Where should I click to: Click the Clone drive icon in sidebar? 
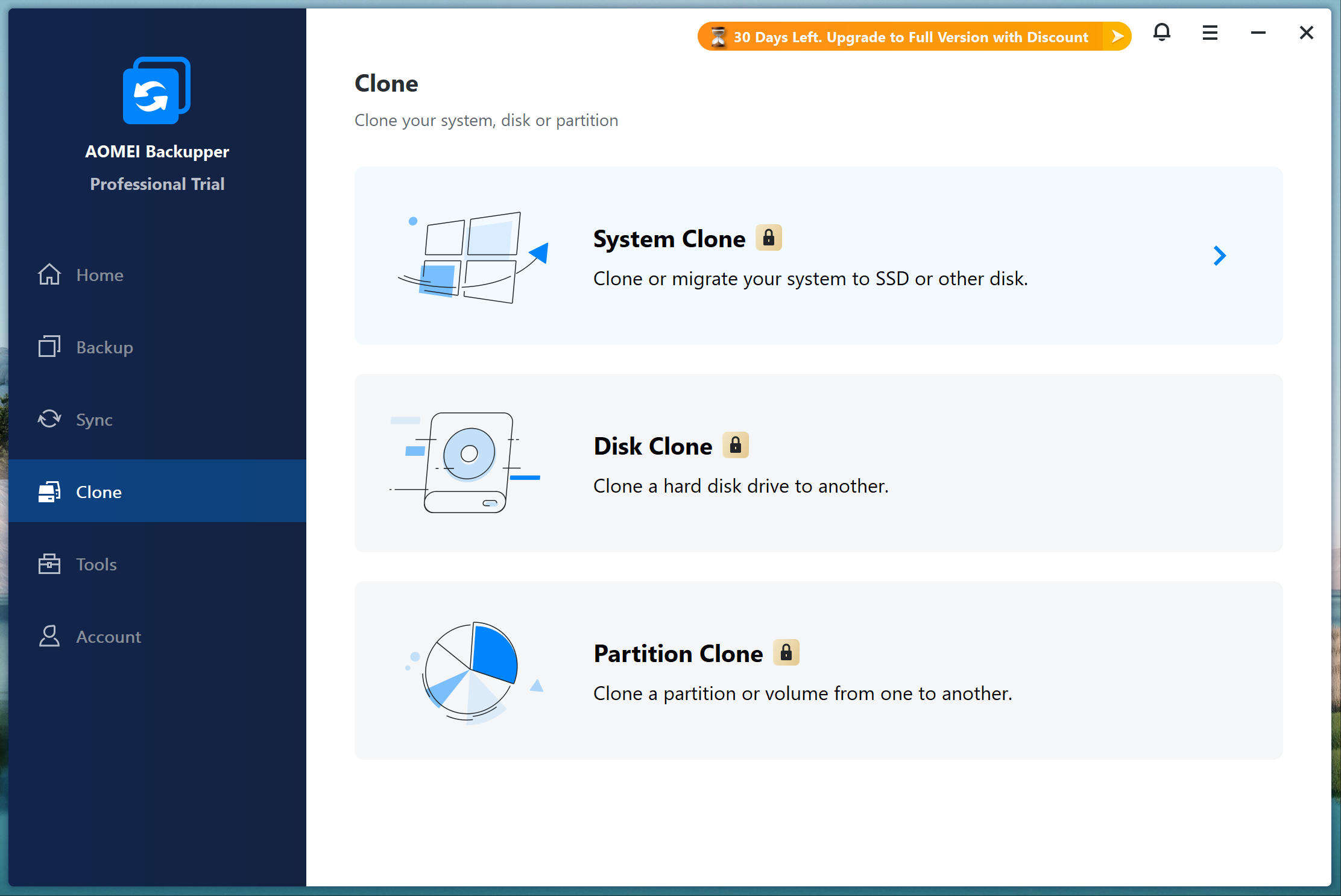coord(49,491)
